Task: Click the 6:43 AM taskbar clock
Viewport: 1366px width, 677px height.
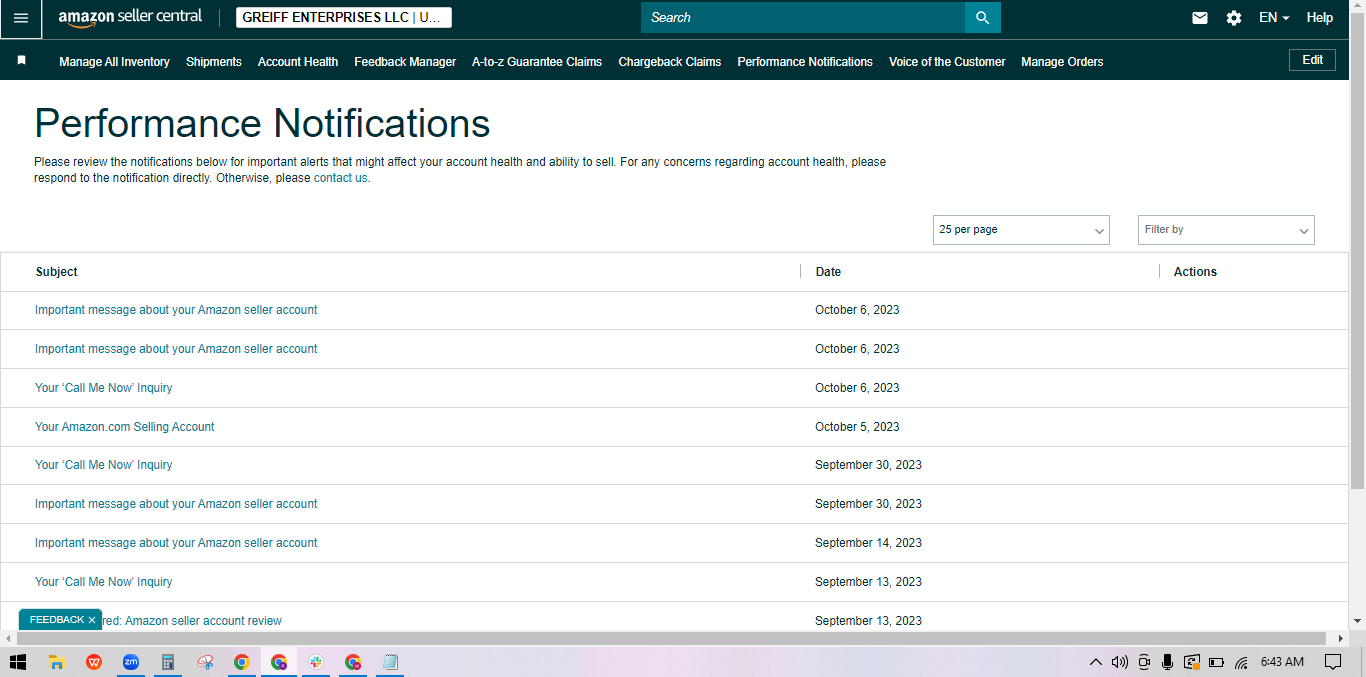Action: pyautogui.click(x=1282, y=662)
